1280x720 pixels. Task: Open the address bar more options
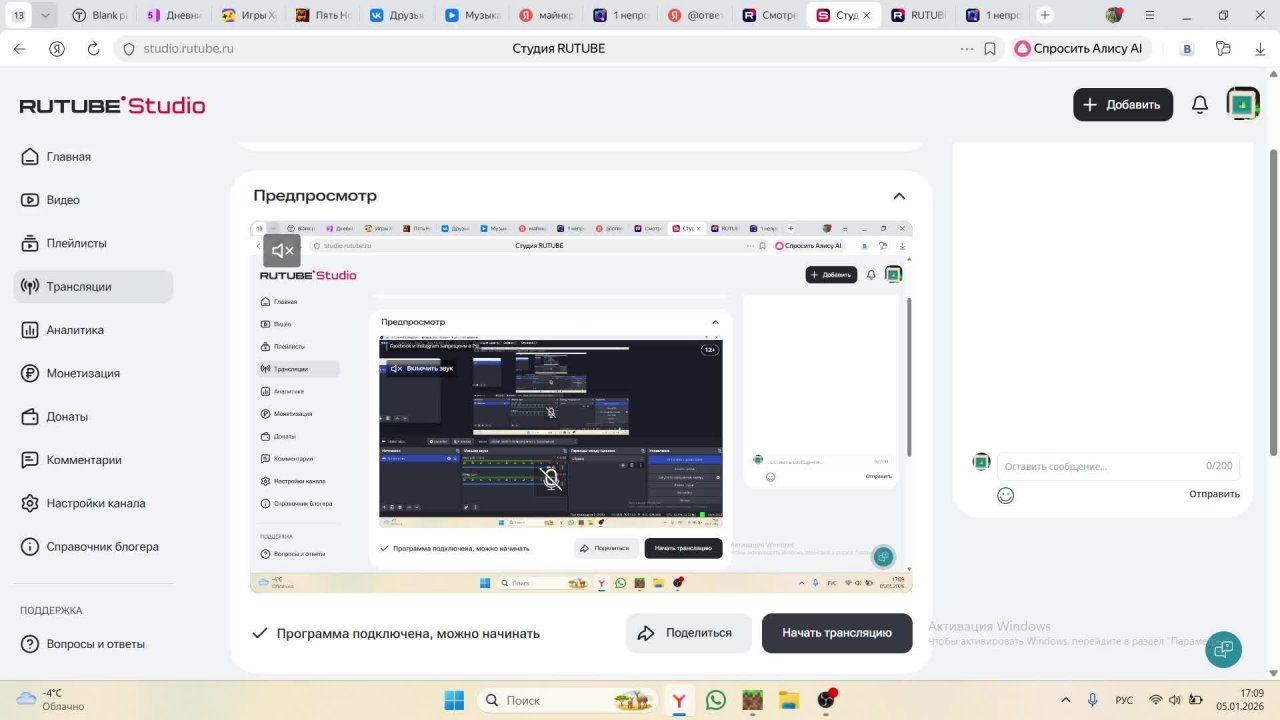point(966,48)
